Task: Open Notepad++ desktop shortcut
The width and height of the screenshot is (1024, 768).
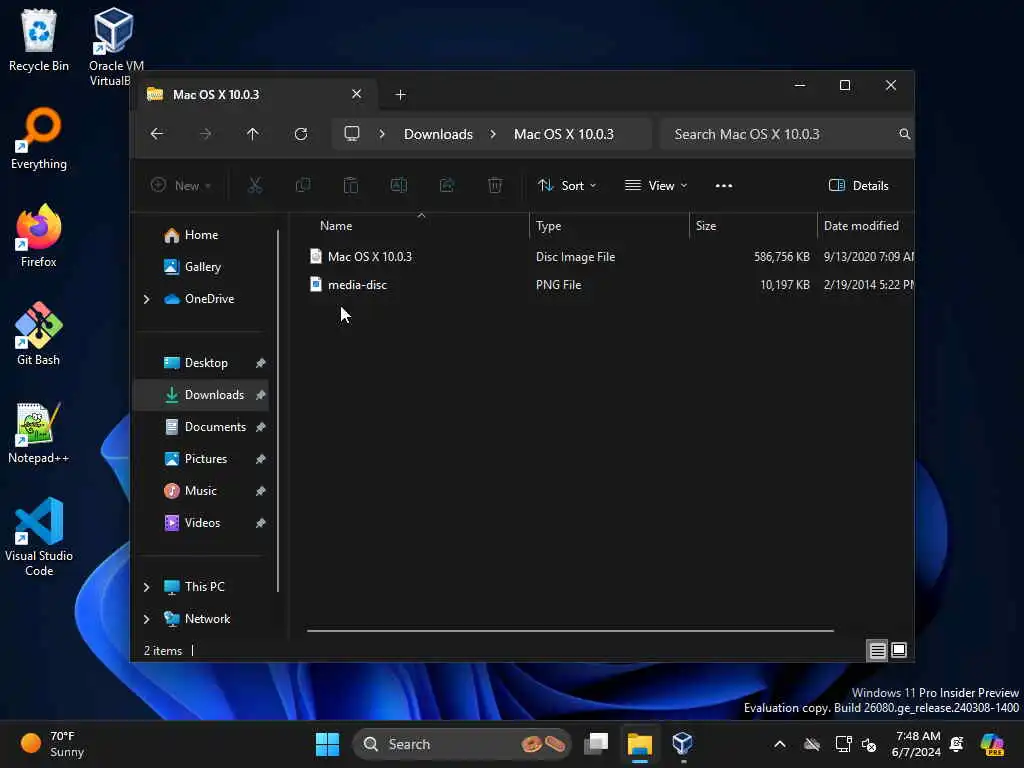Action: click(x=39, y=432)
